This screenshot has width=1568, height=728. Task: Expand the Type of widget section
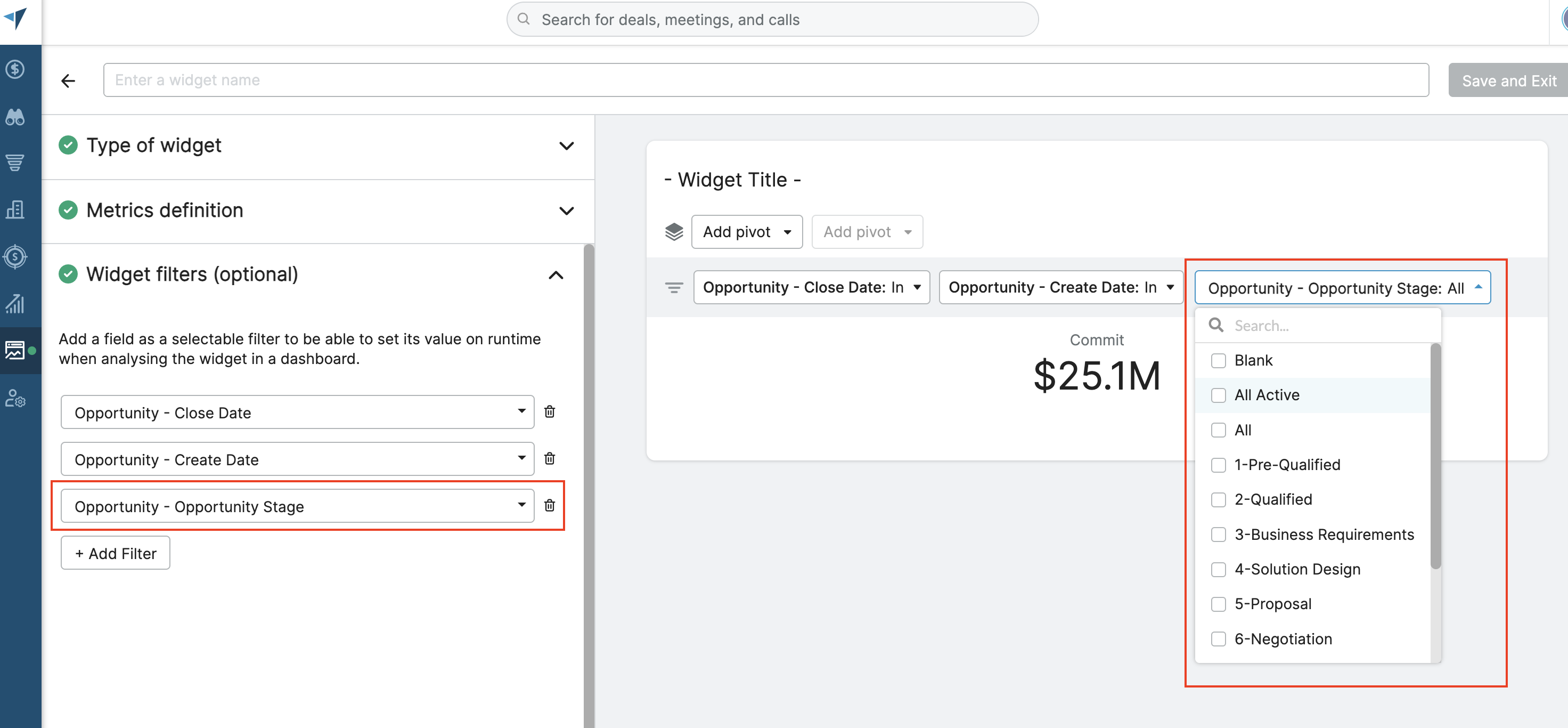tap(566, 145)
